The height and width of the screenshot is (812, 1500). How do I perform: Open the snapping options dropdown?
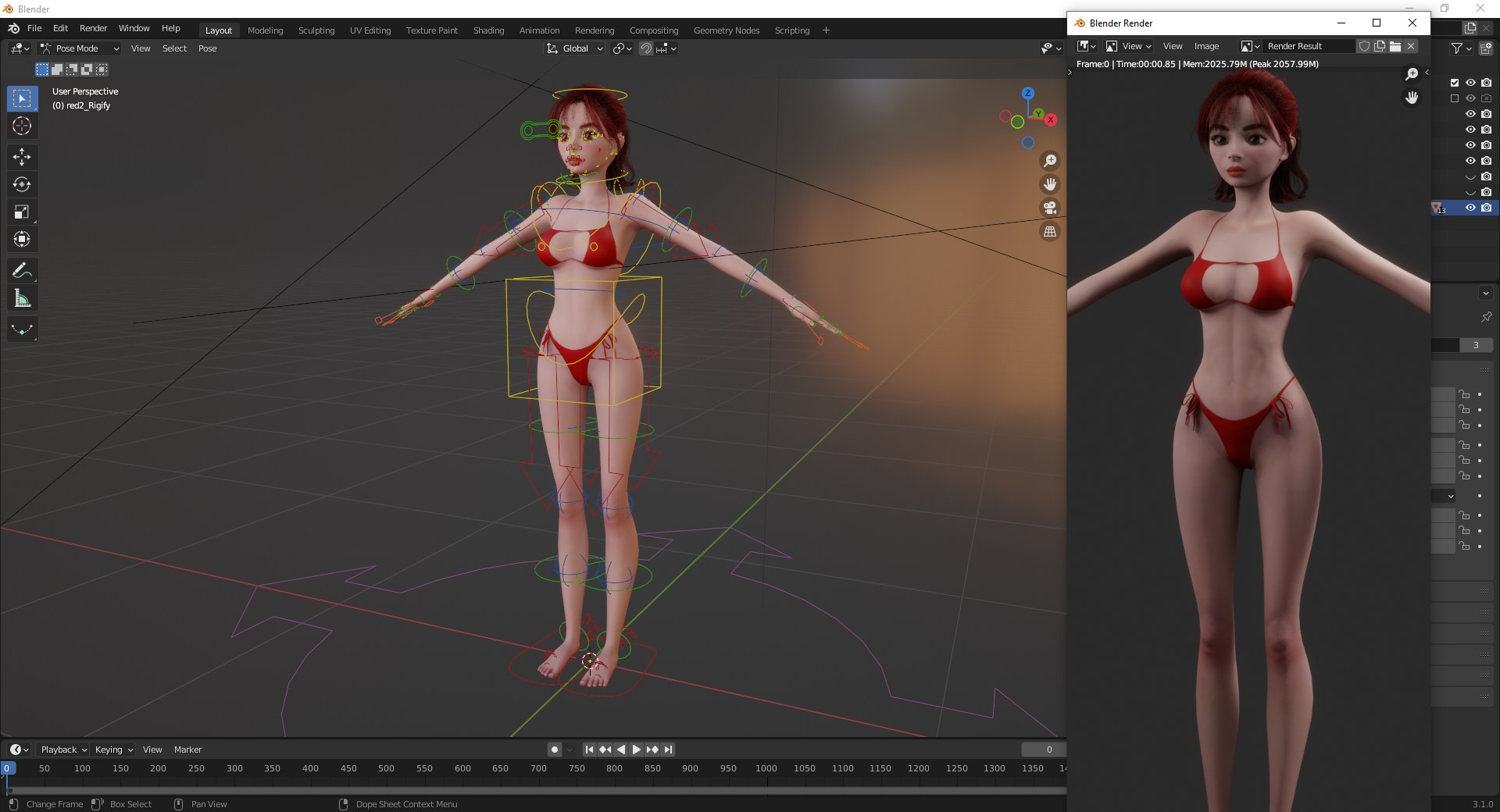[666, 48]
